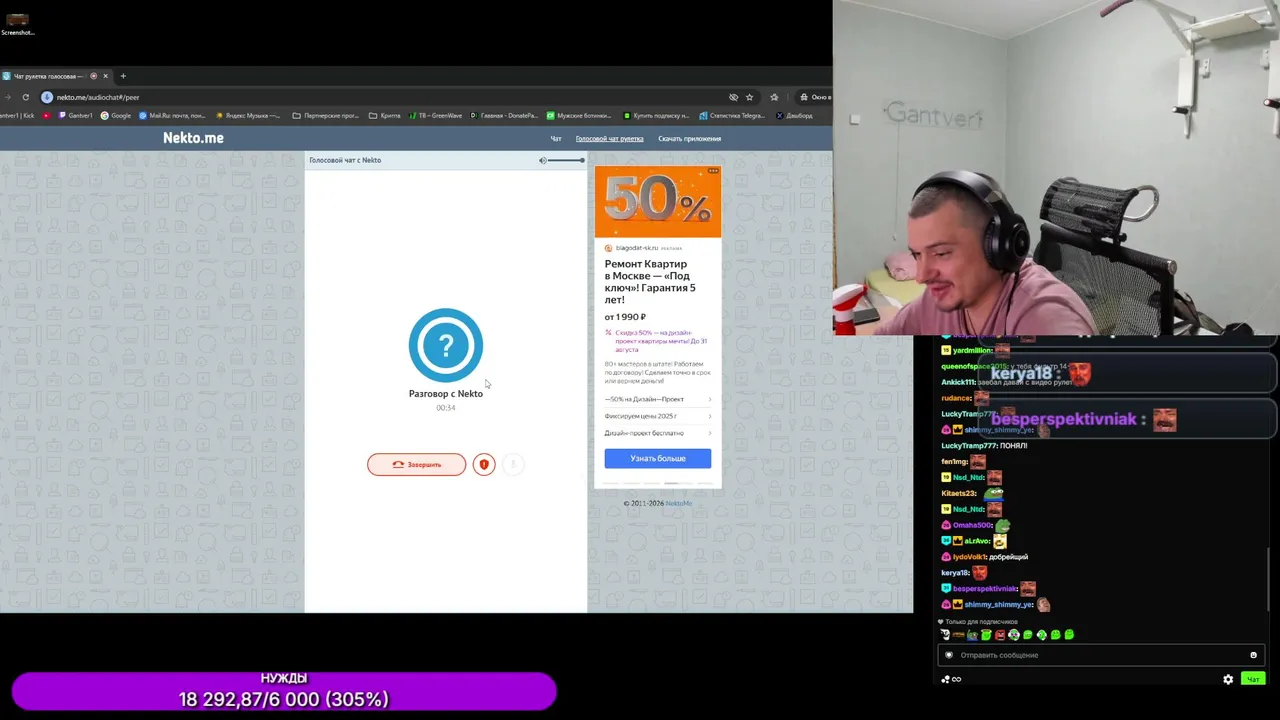Click username Kitaets23 in chat
The height and width of the screenshot is (720, 1280).
(958, 493)
